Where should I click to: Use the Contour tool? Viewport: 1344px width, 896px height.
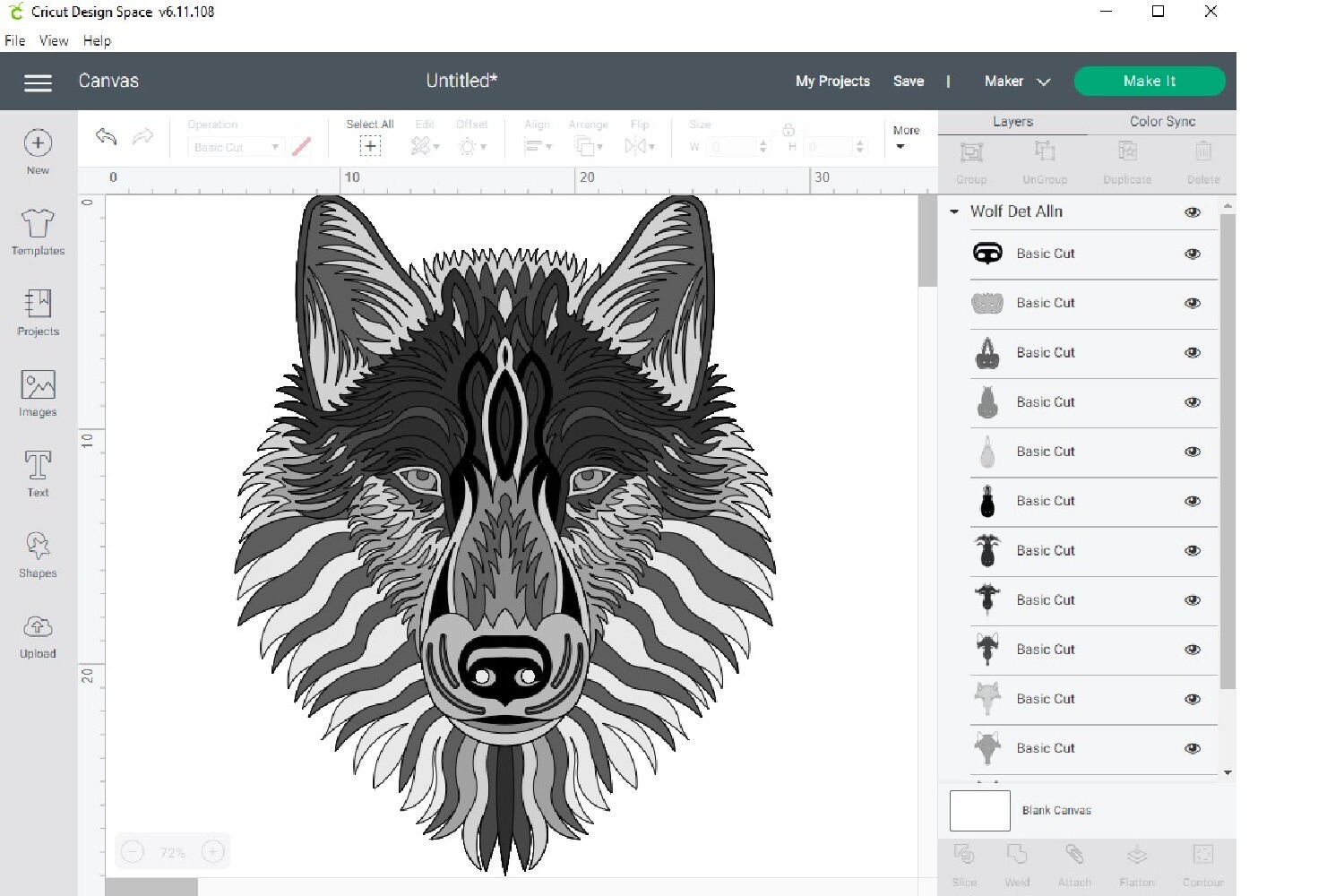pyautogui.click(x=1203, y=862)
